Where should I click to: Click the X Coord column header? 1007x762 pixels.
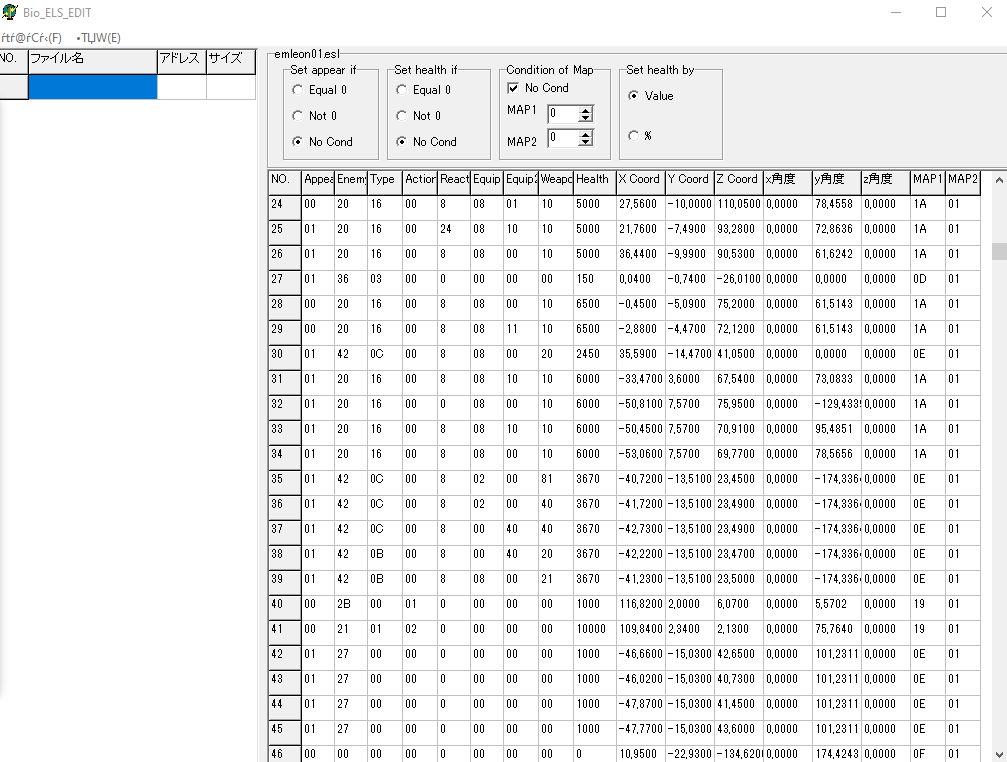click(640, 180)
